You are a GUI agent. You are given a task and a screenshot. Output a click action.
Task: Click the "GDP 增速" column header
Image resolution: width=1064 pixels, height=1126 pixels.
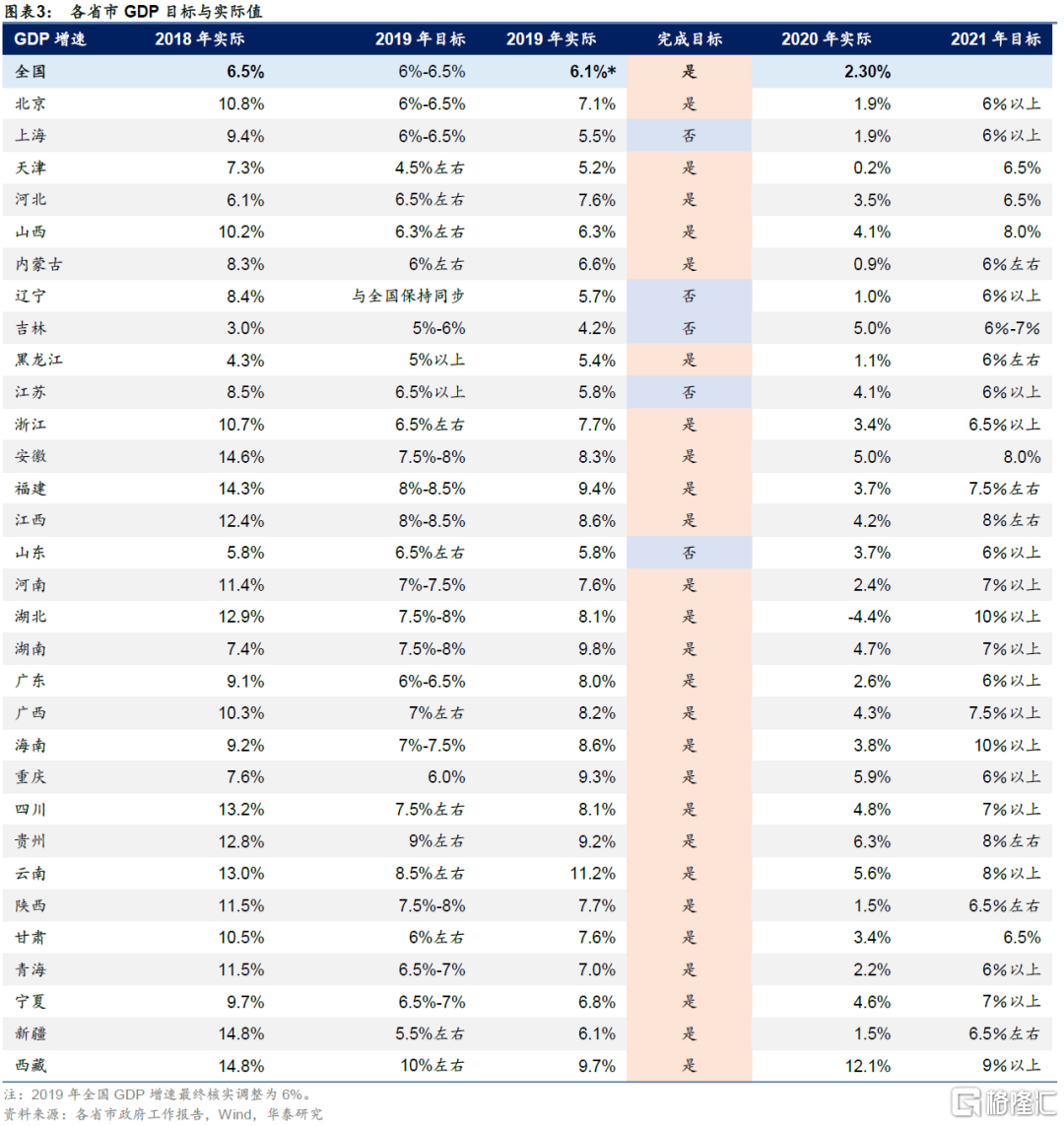coord(50,39)
